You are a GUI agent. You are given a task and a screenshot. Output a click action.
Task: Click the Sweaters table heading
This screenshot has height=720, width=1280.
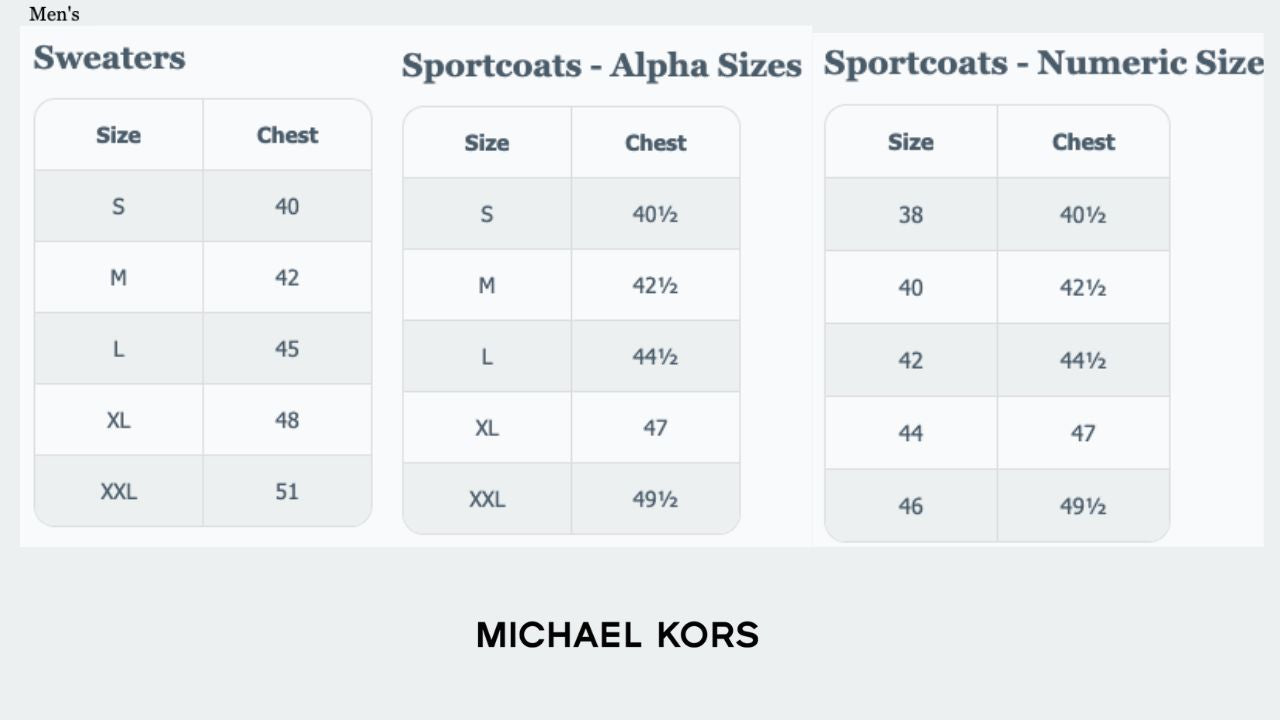click(109, 58)
